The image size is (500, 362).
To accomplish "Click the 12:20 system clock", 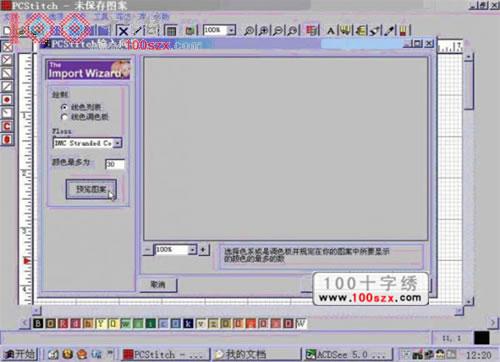I will [479, 355].
